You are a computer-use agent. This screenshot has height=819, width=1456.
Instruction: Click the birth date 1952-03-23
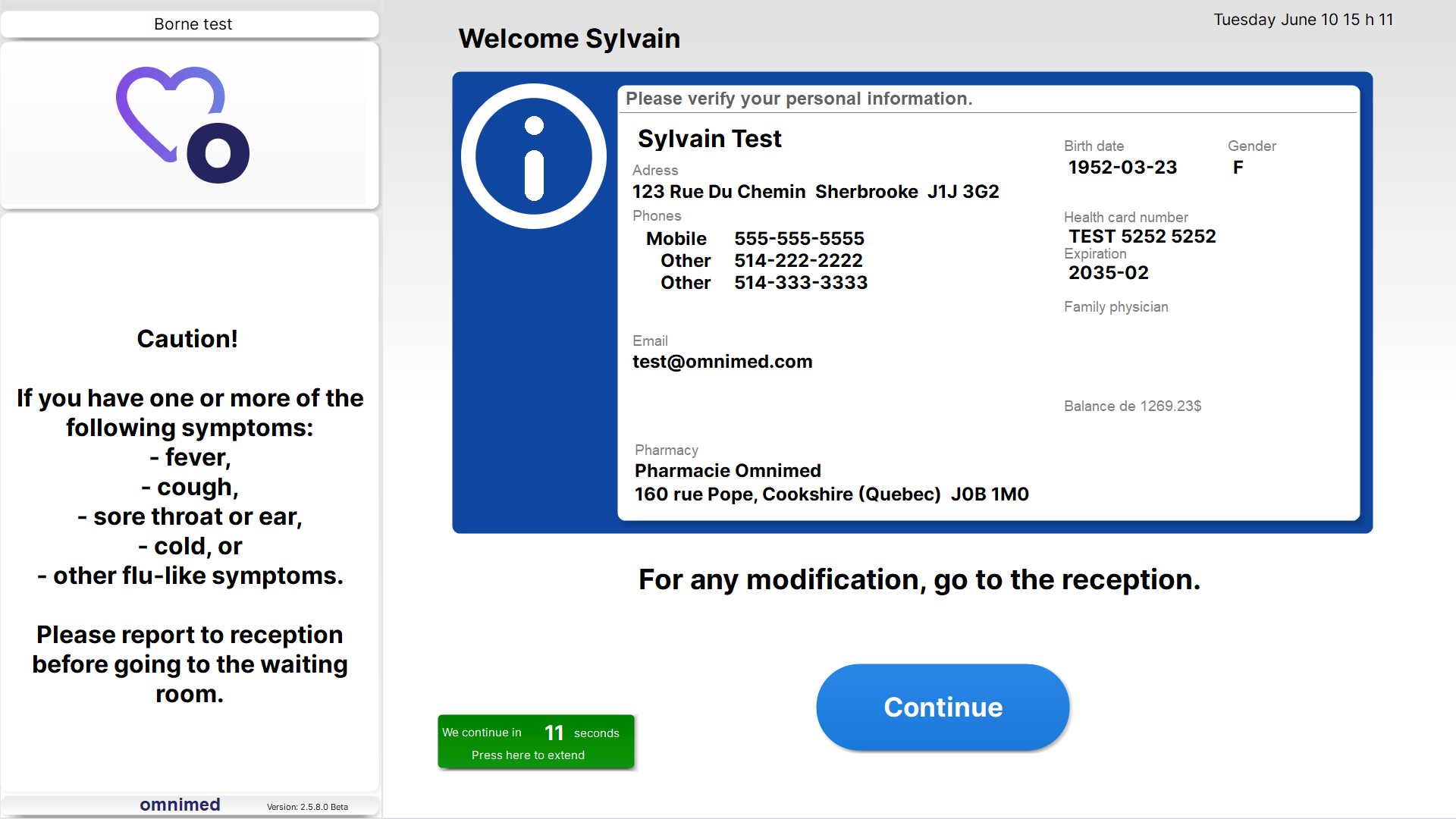(1122, 168)
